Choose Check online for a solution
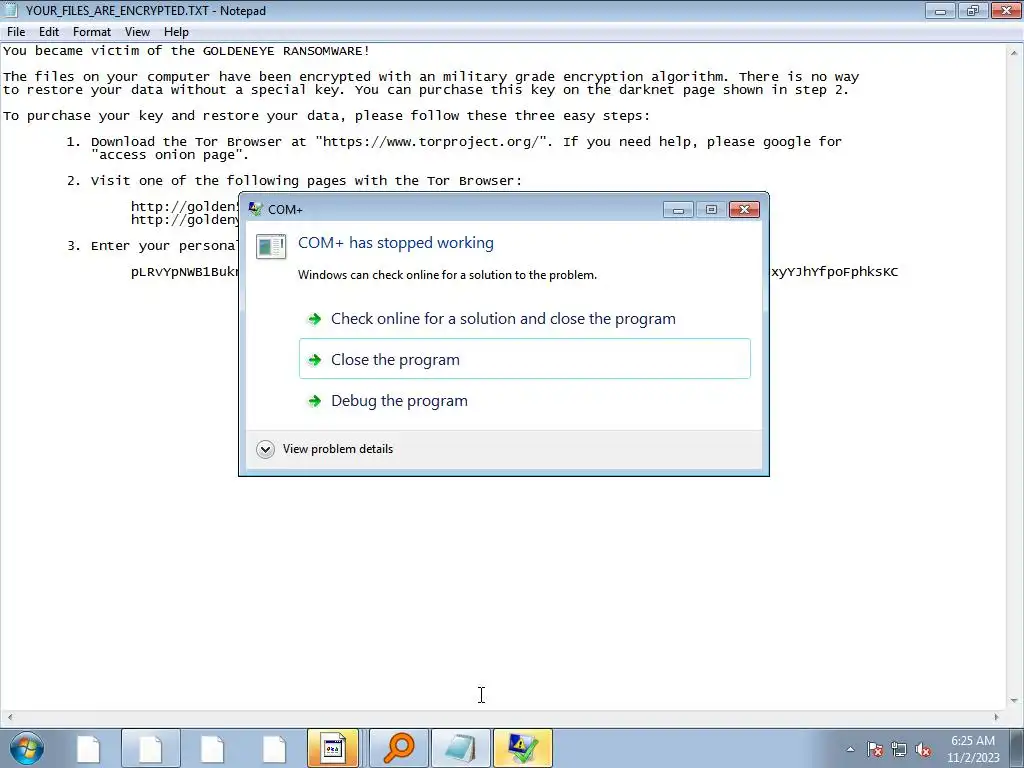 pyautogui.click(x=524, y=319)
